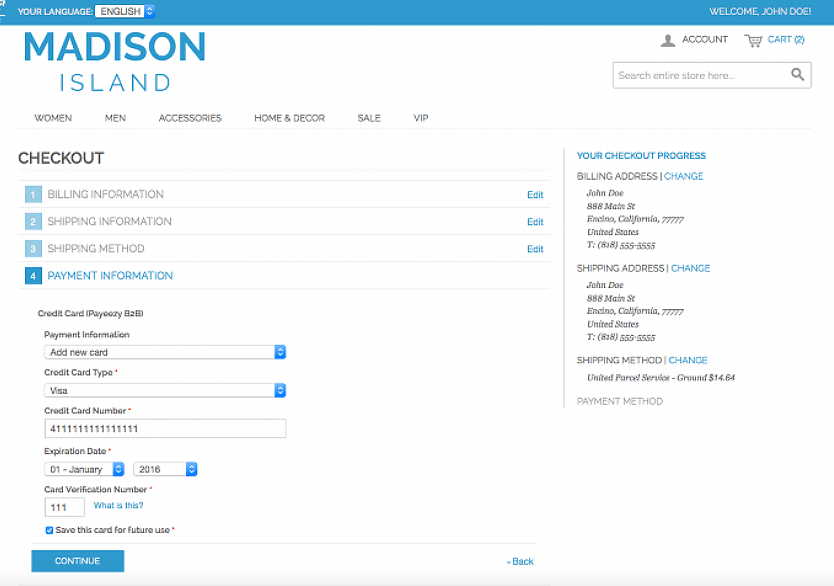Expand the Credit Card Type dropdown
Image resolution: width=834 pixels, height=586 pixels.
(x=165, y=391)
